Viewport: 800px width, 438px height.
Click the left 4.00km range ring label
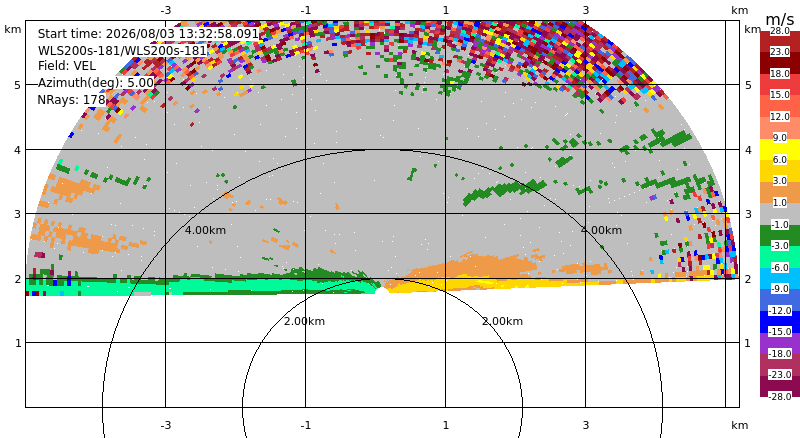click(205, 230)
